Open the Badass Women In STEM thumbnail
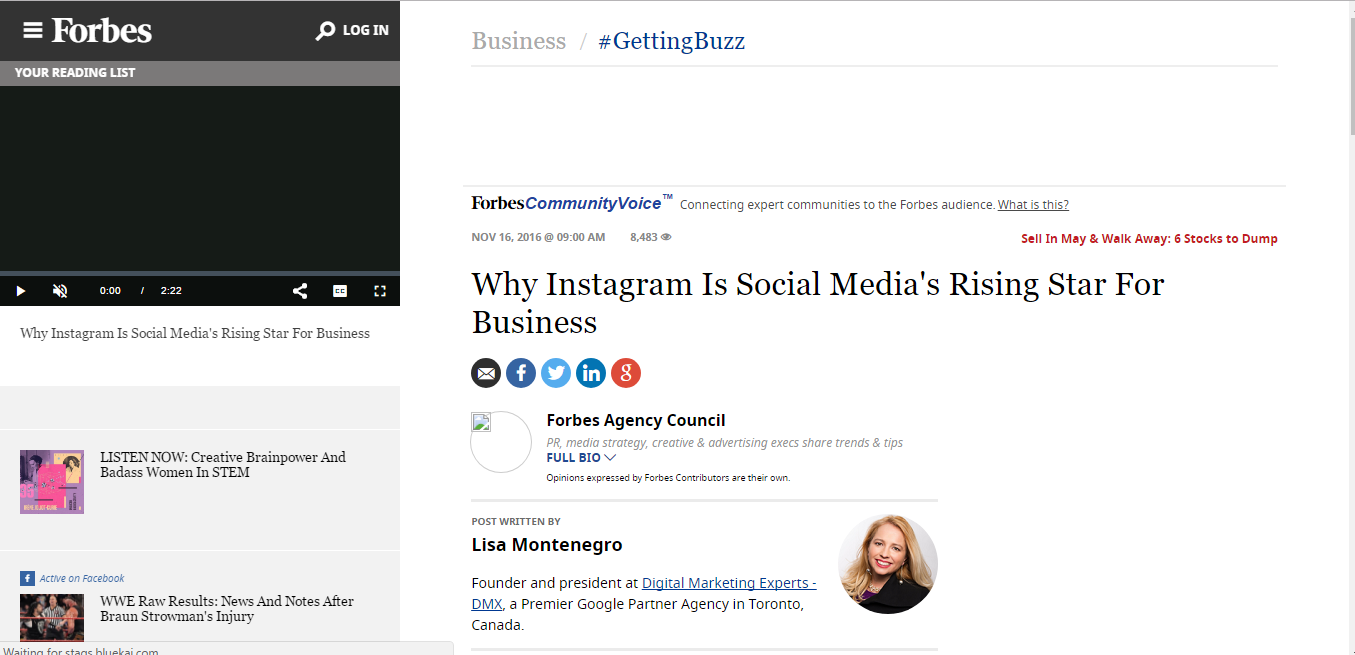Viewport: 1355px width, 655px height. point(52,482)
